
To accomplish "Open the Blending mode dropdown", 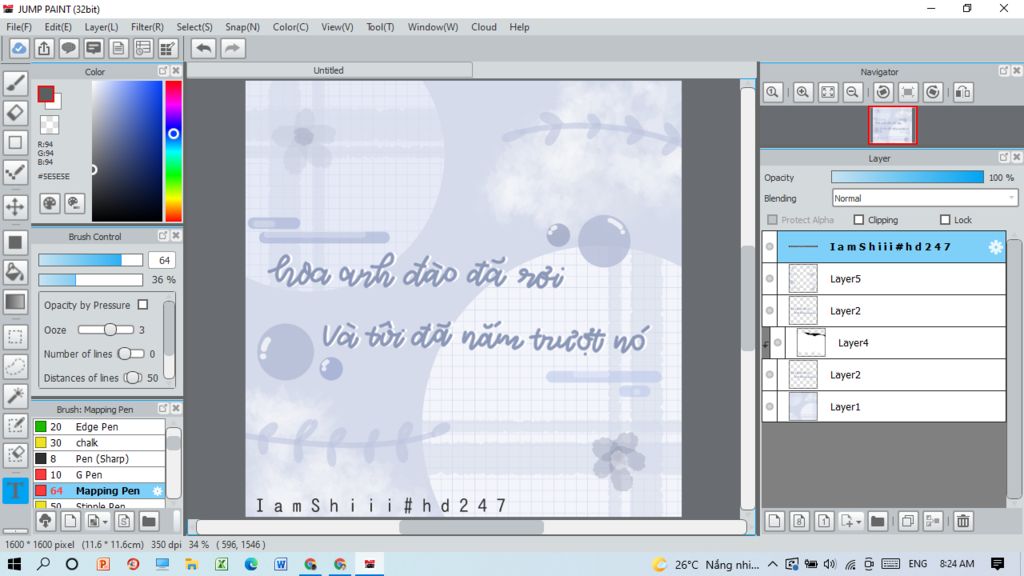I will pyautogui.click(x=925, y=199).
